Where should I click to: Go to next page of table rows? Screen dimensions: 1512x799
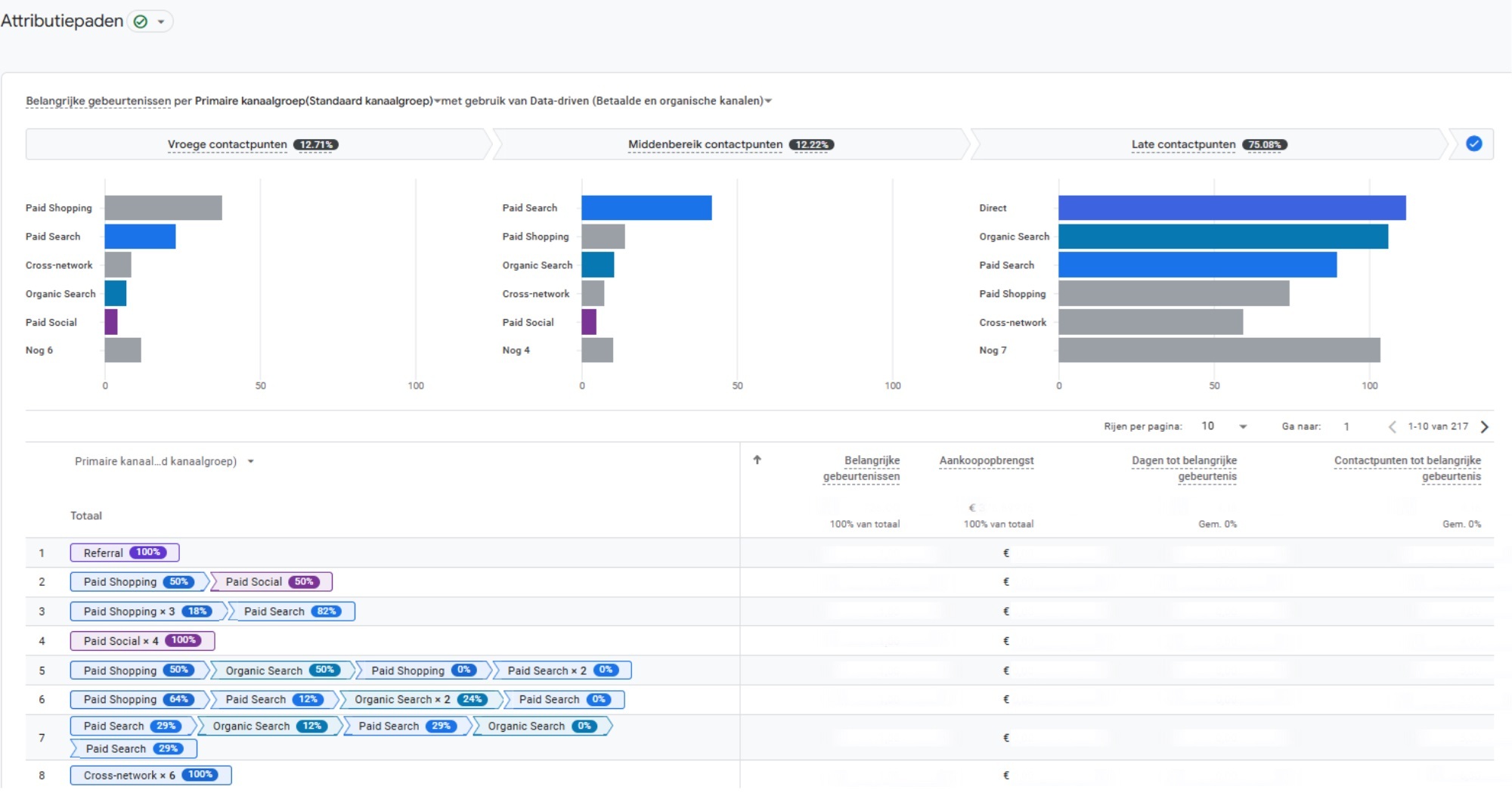point(1484,426)
